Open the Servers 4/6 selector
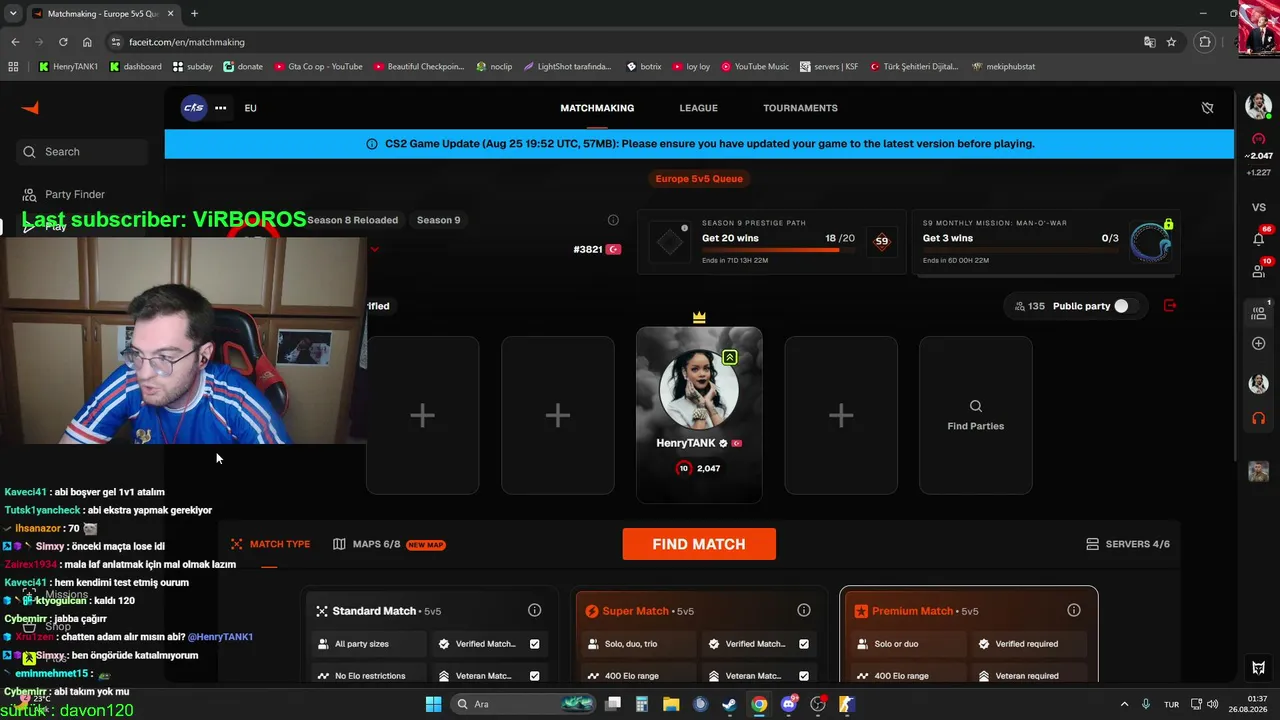 1128,544
